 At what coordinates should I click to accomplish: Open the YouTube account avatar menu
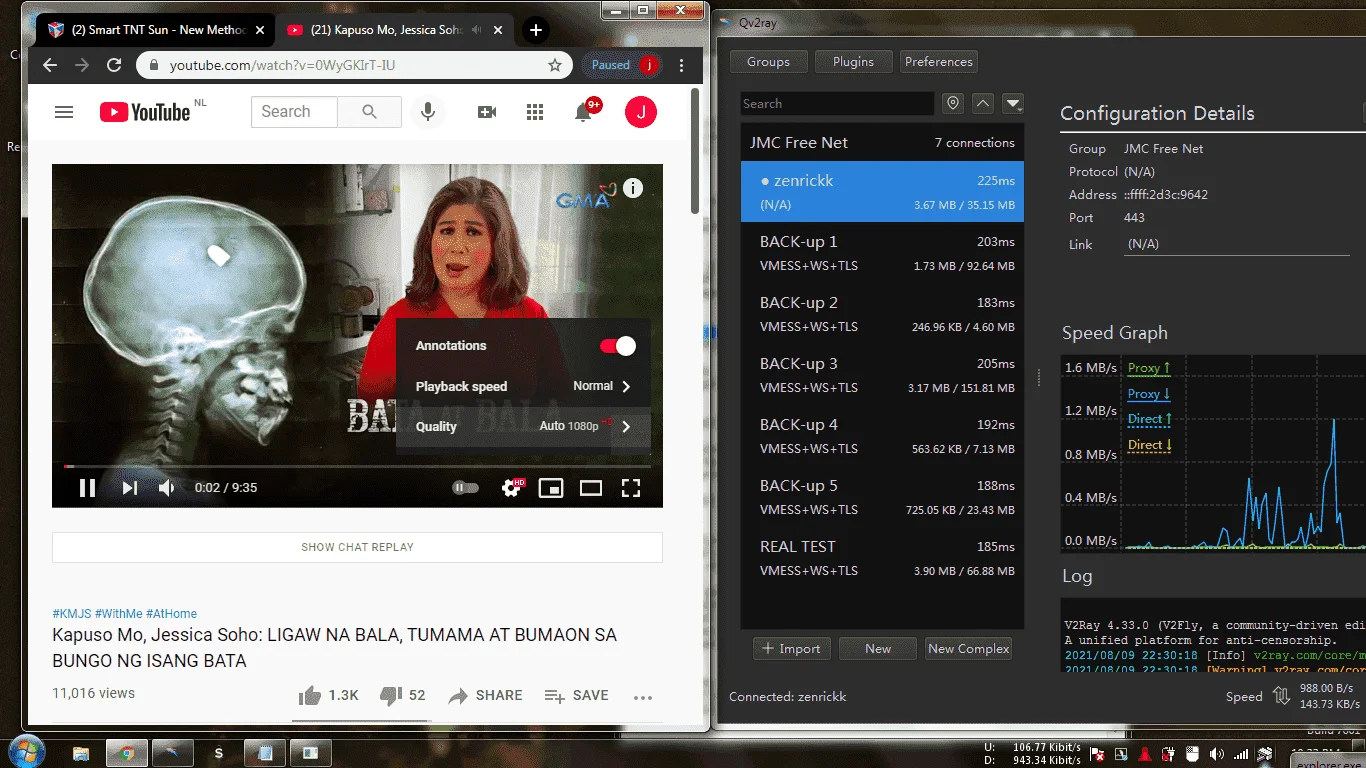click(x=641, y=112)
